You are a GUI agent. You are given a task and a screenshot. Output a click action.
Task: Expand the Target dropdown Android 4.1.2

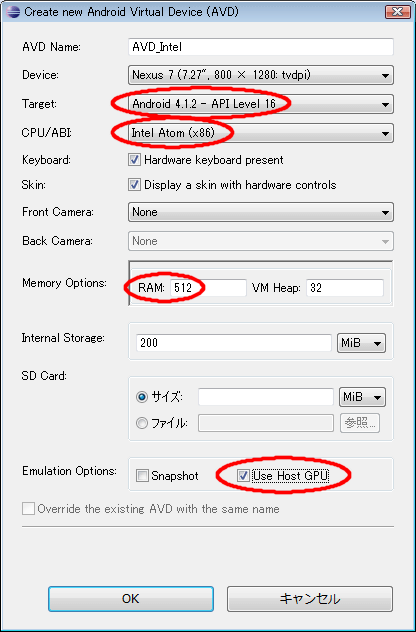(261, 104)
